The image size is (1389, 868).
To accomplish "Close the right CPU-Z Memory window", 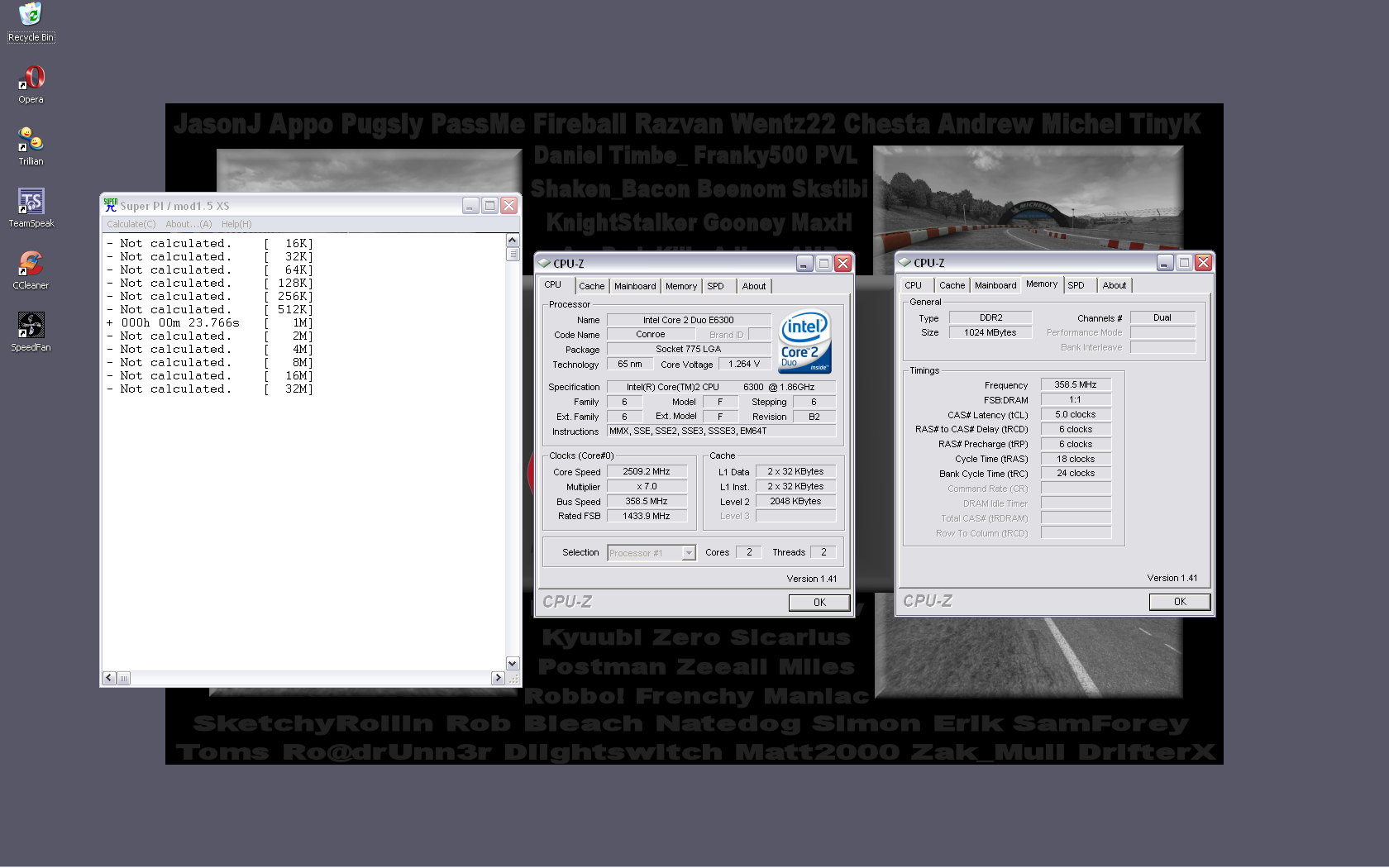I will point(1203,262).
